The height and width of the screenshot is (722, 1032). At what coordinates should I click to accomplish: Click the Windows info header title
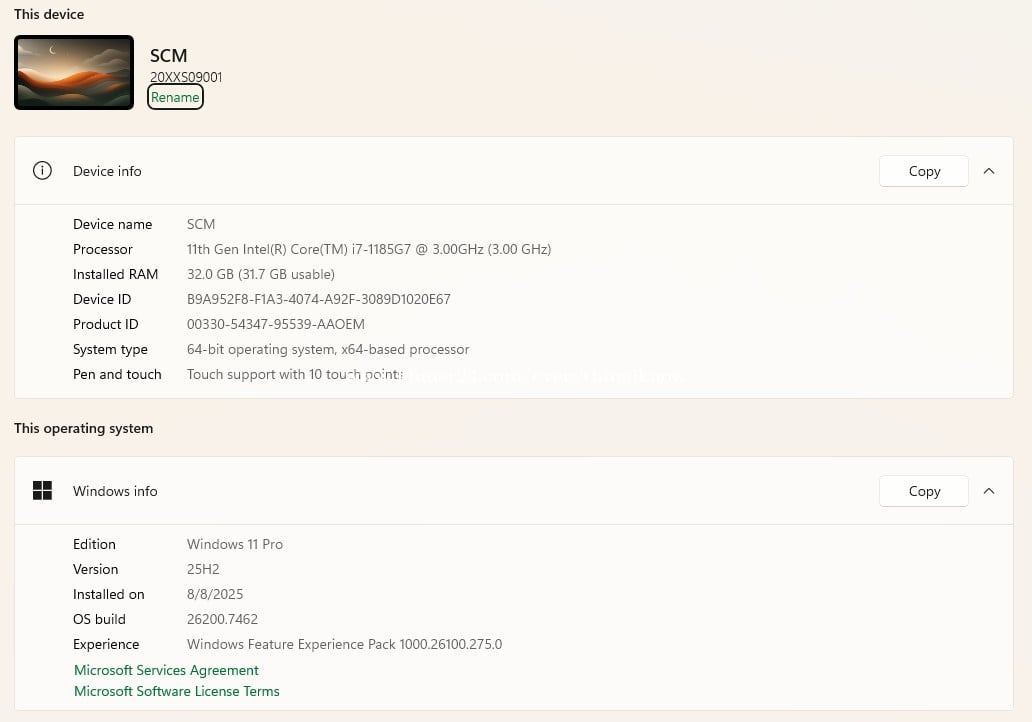[x=115, y=491]
